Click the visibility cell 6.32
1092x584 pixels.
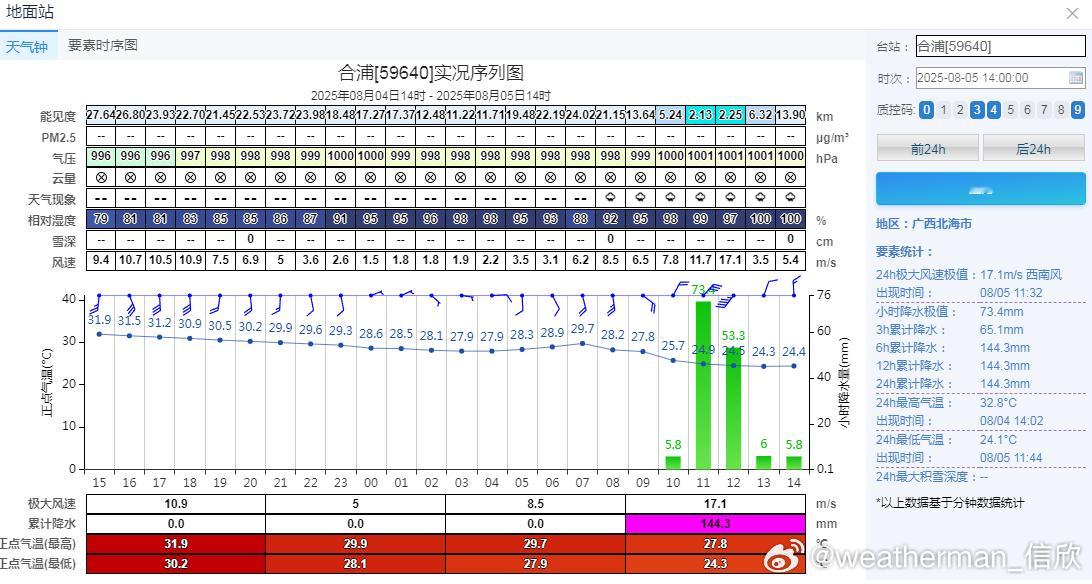760,114
